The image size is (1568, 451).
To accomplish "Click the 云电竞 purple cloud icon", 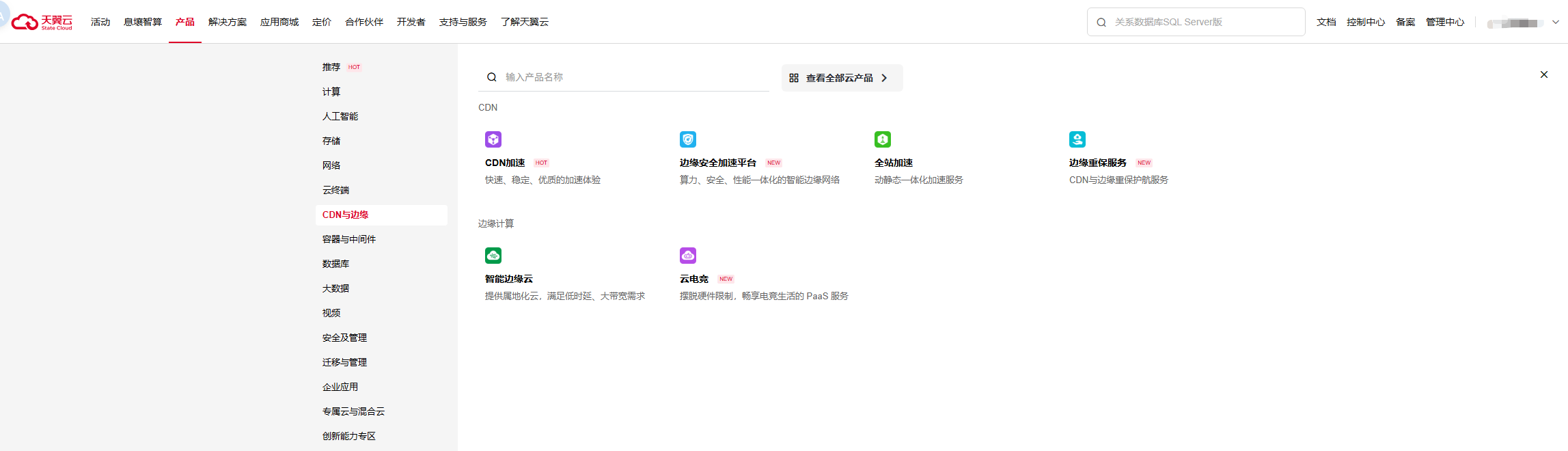I will pyautogui.click(x=688, y=256).
